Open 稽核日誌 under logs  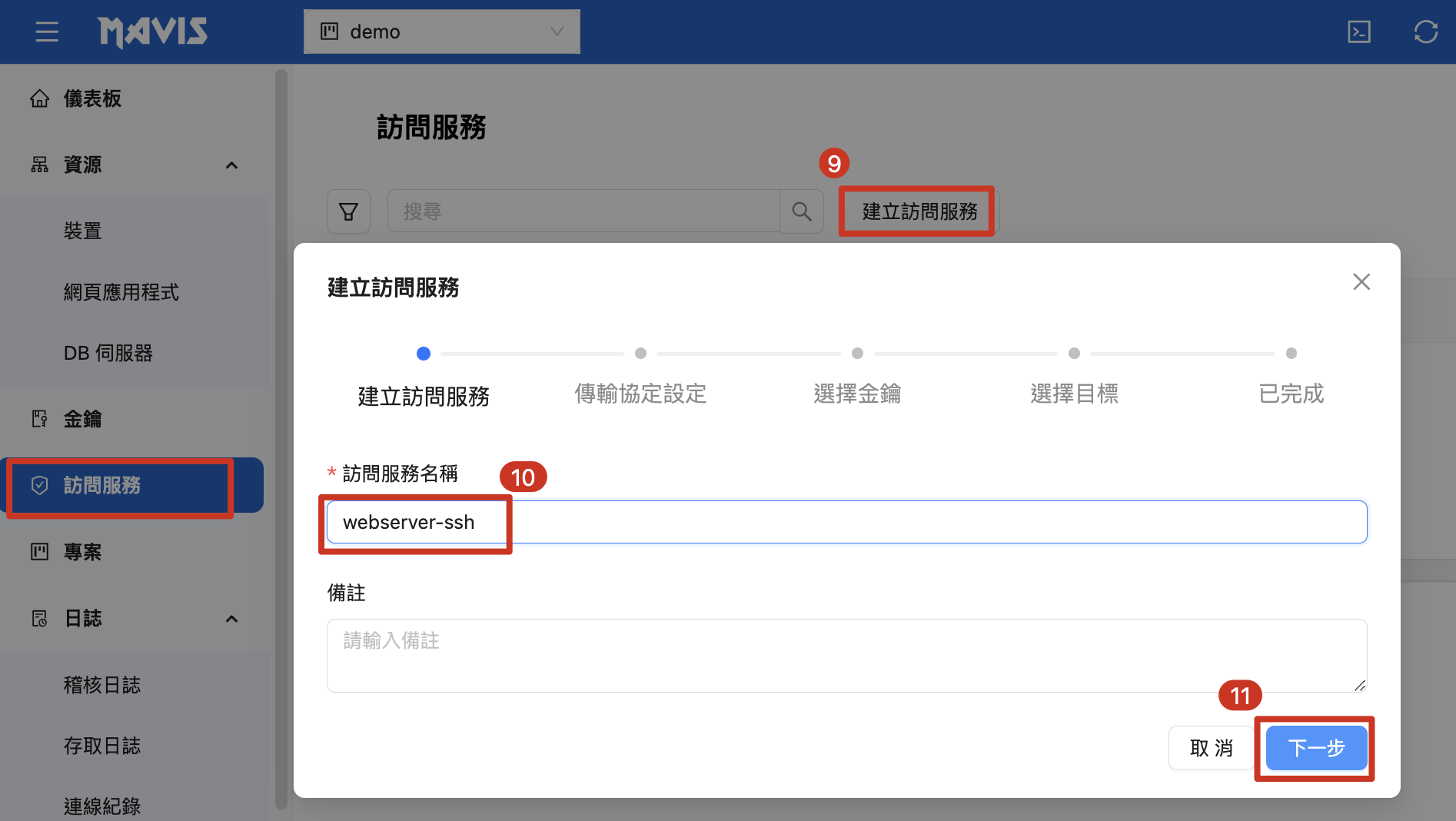point(101,685)
